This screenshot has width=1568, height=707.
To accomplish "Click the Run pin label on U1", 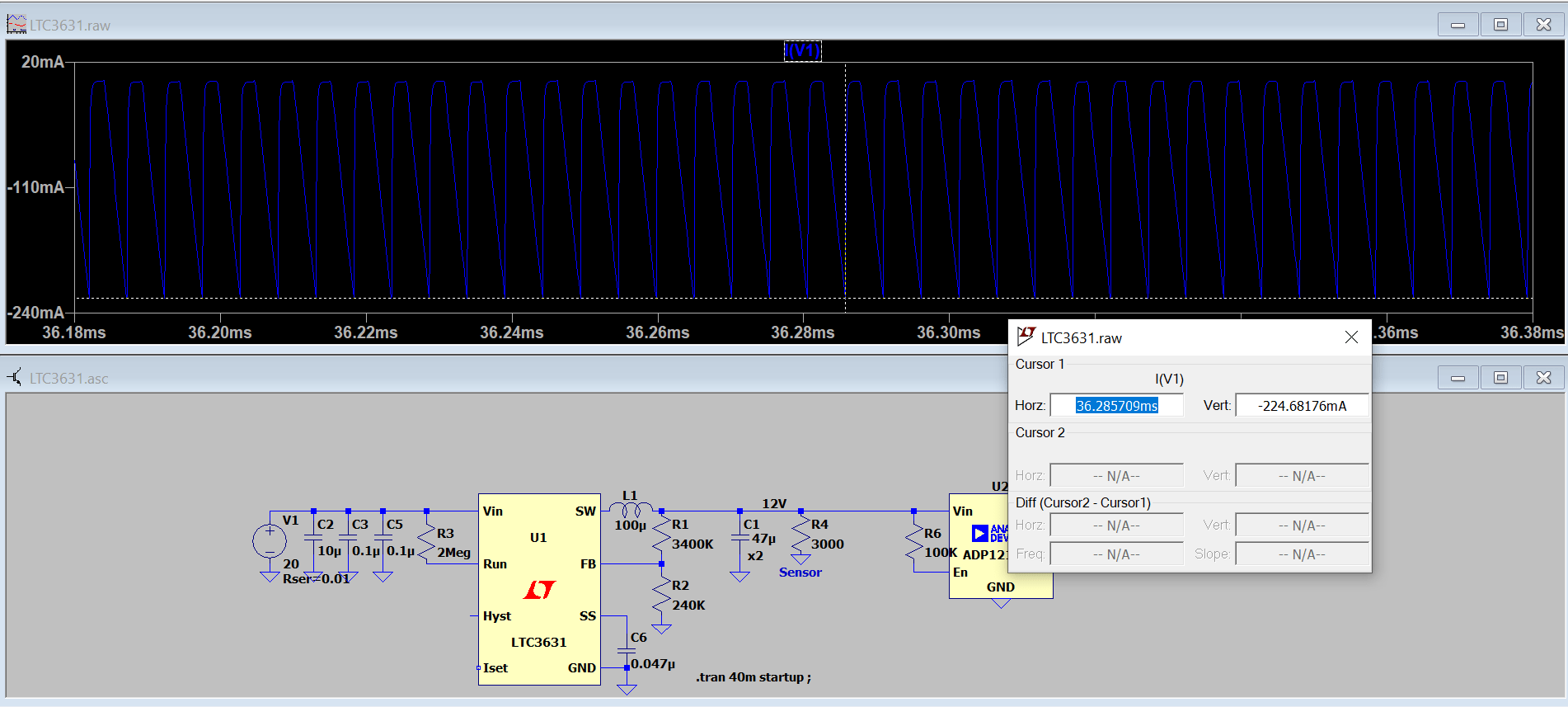I will (x=495, y=563).
